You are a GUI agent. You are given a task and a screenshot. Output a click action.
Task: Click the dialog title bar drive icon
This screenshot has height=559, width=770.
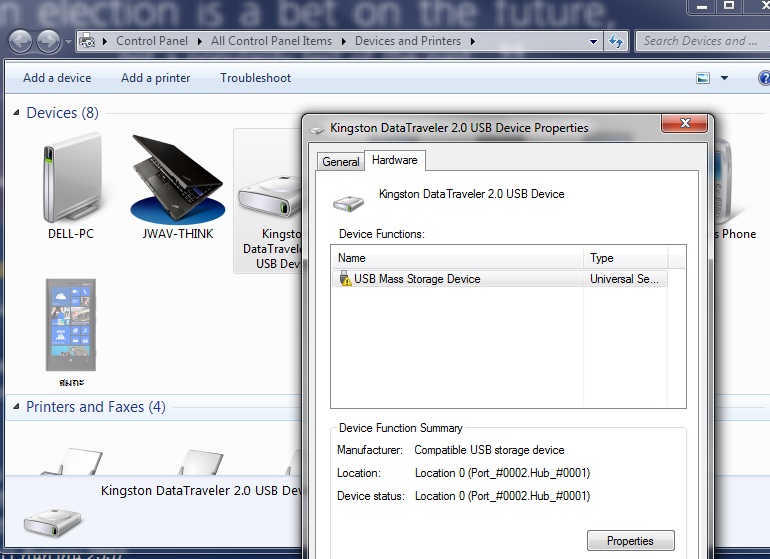[317, 129]
